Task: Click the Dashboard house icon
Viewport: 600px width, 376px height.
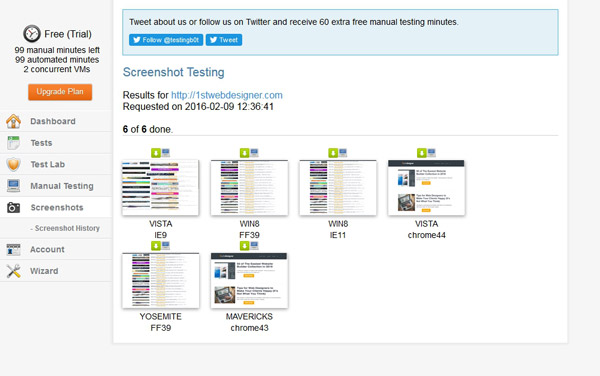Action: pos(13,121)
